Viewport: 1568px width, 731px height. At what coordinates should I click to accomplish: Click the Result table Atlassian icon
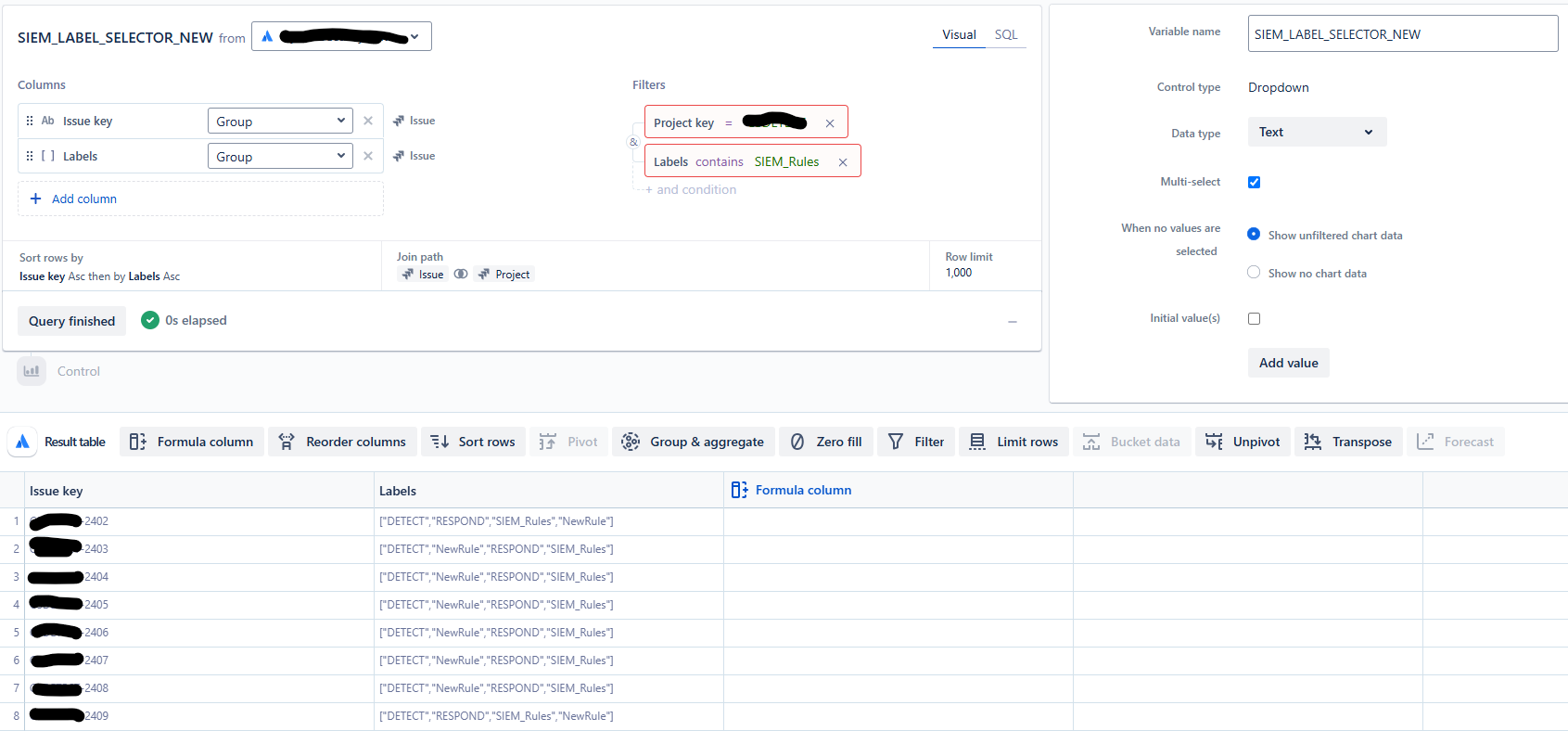[23, 442]
